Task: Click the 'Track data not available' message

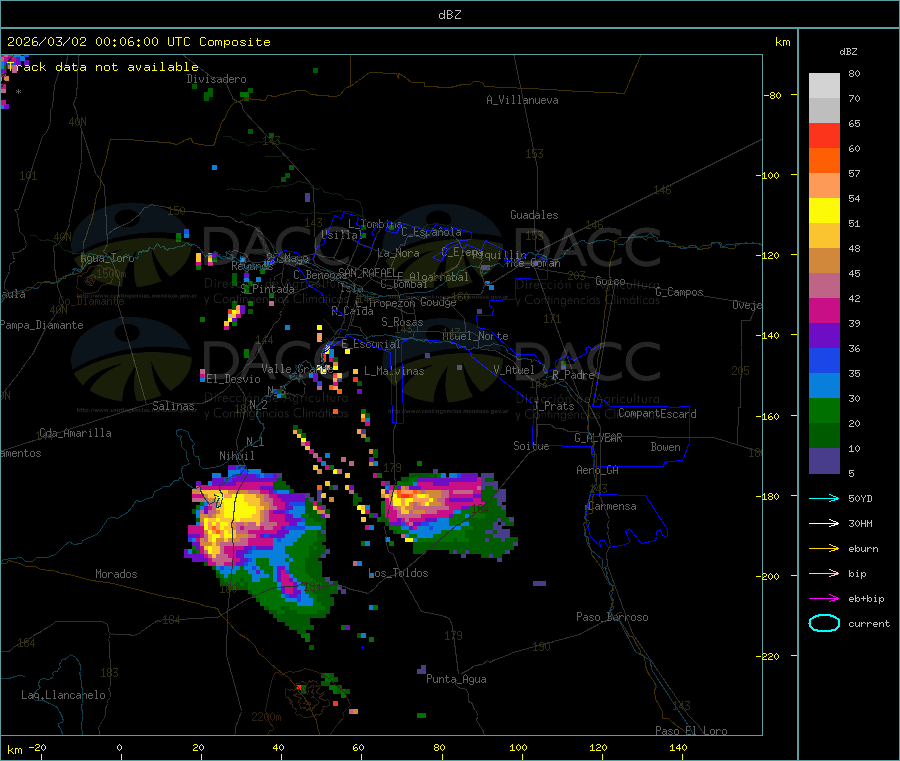Action: [x=103, y=67]
